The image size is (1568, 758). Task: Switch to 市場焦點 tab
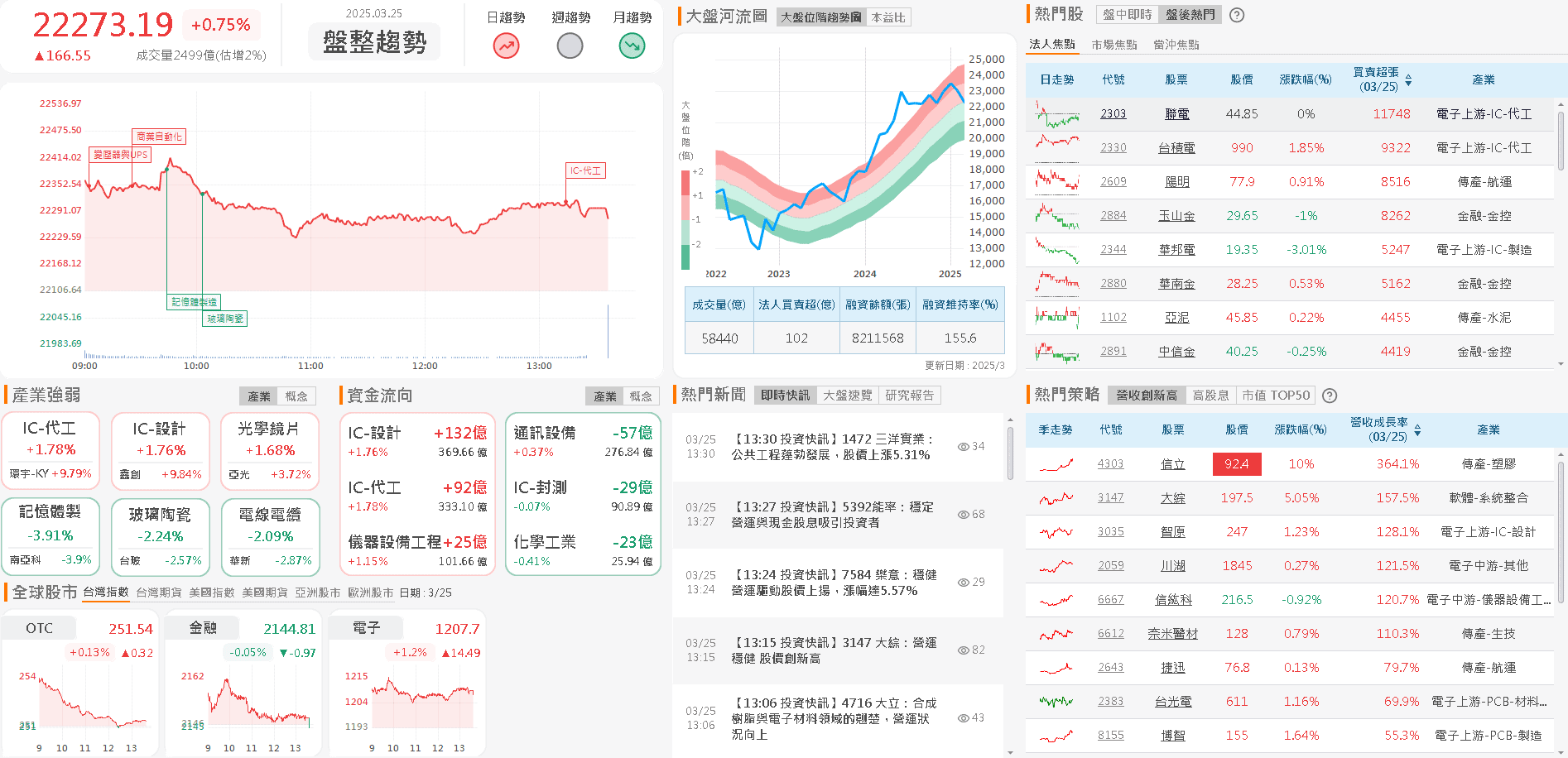click(x=1113, y=45)
